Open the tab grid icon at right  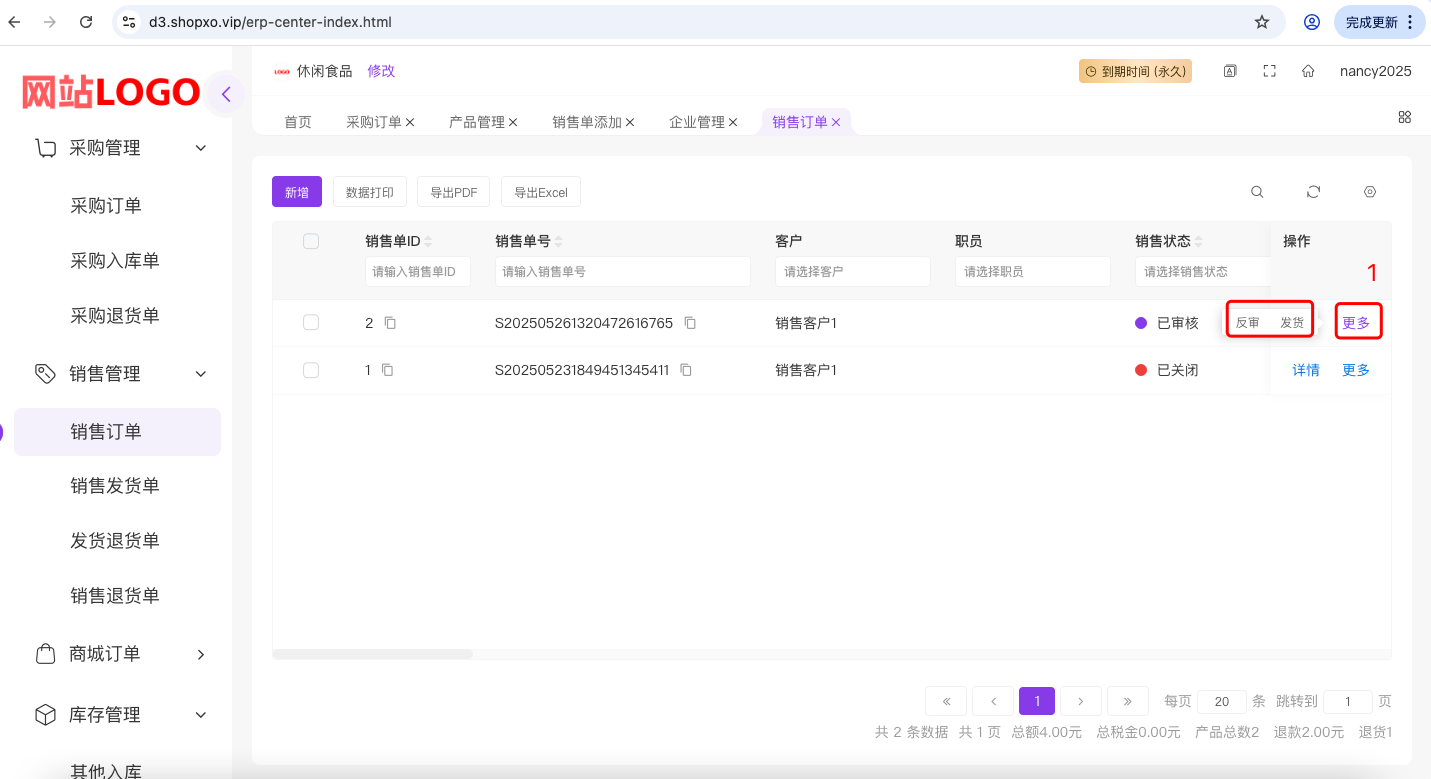tap(1404, 117)
